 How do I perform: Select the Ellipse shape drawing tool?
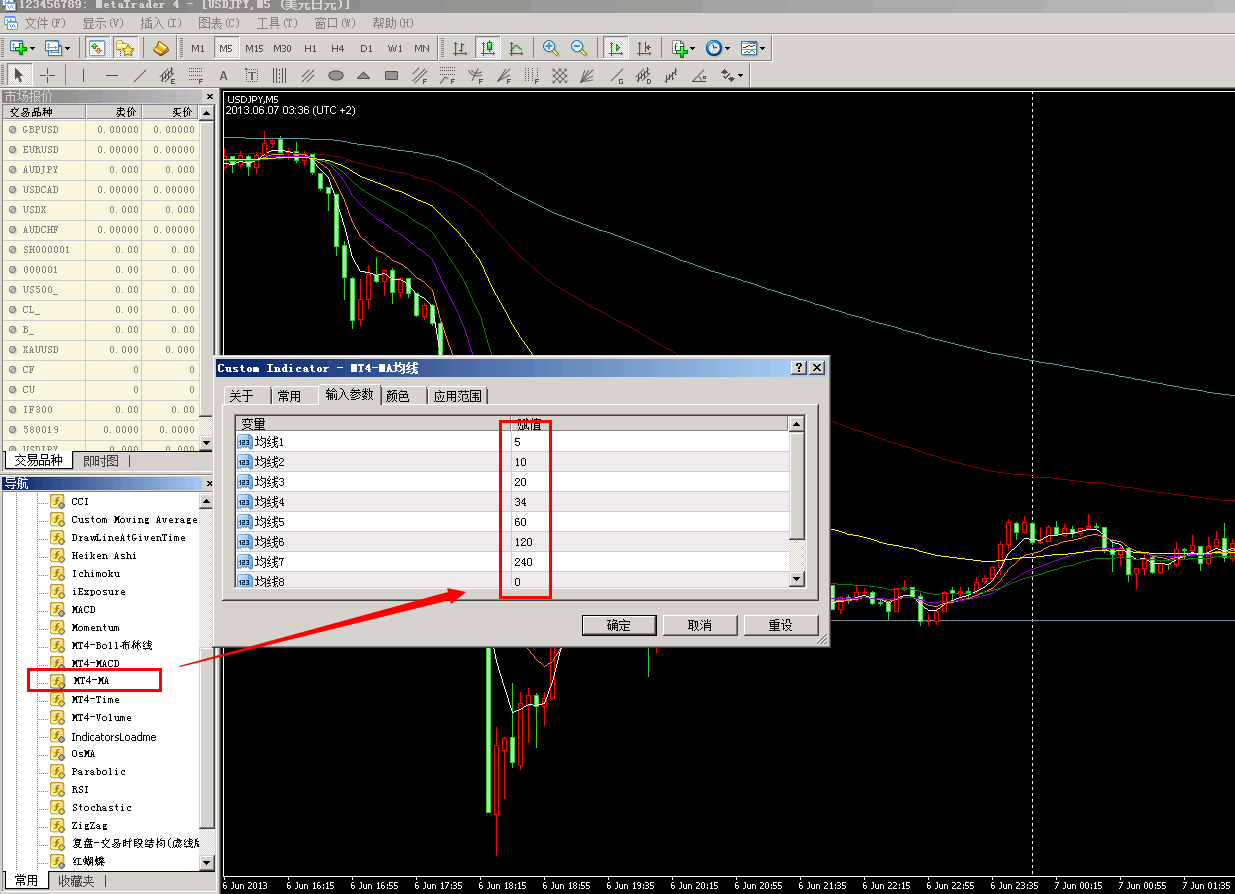pos(336,75)
